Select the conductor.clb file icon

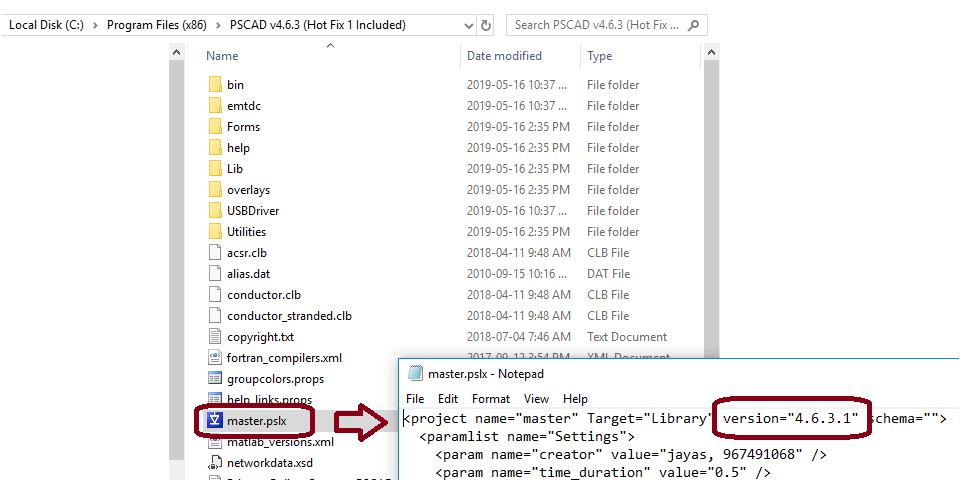tap(215, 295)
